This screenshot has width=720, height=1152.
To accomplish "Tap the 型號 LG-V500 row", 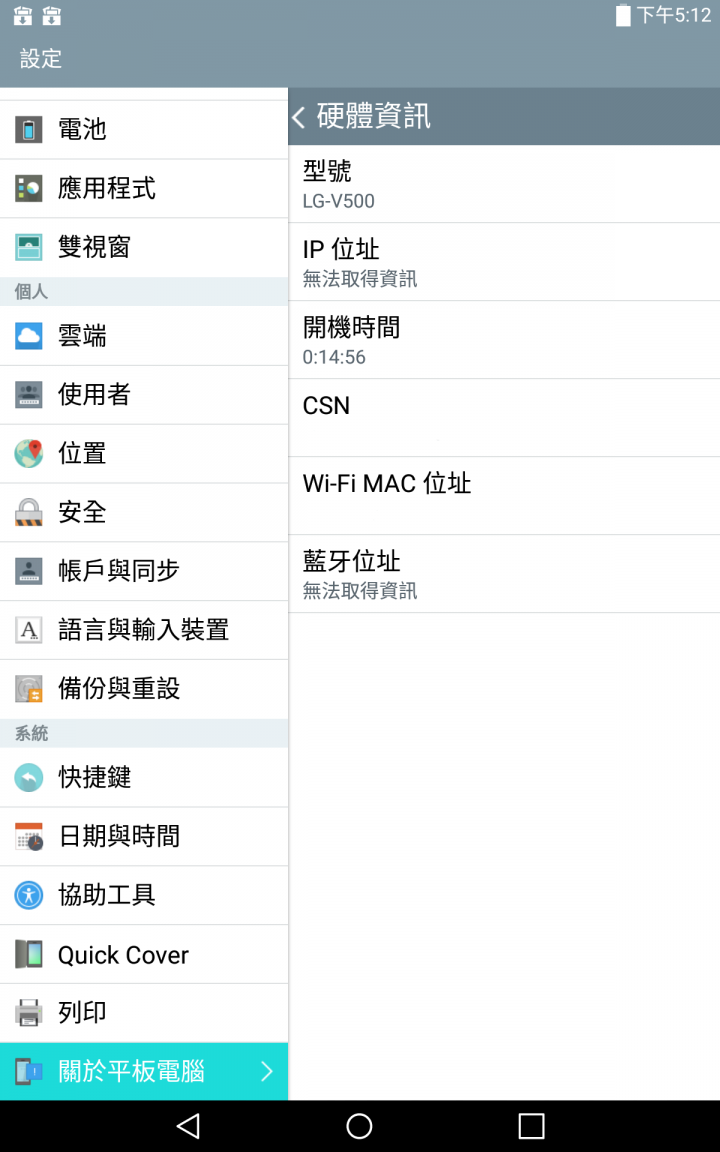I will 504,184.
